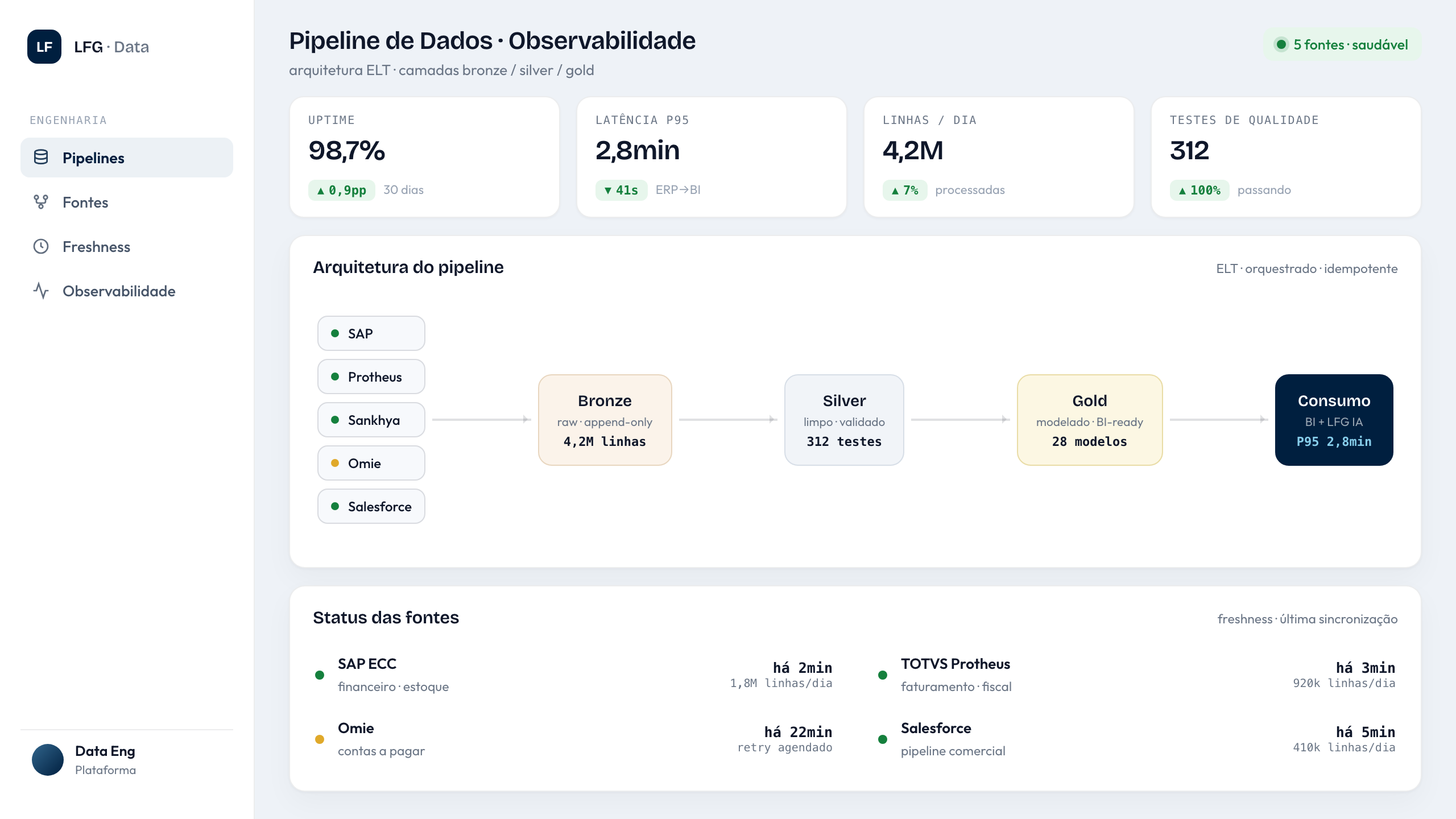This screenshot has width=1456, height=819.
Task: Click the Consumo BI + LFG IA box
Action: coord(1334,420)
